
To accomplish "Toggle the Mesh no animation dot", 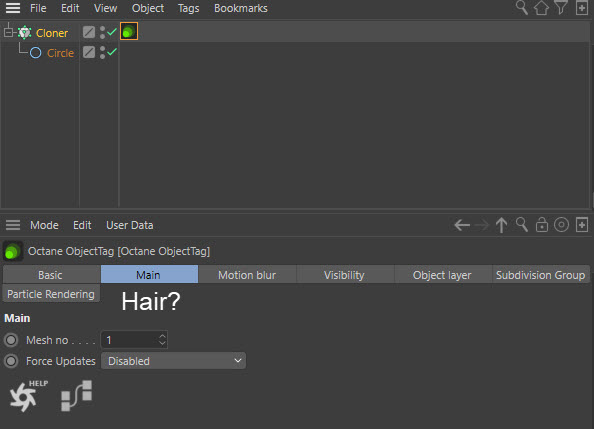I will (11, 340).
